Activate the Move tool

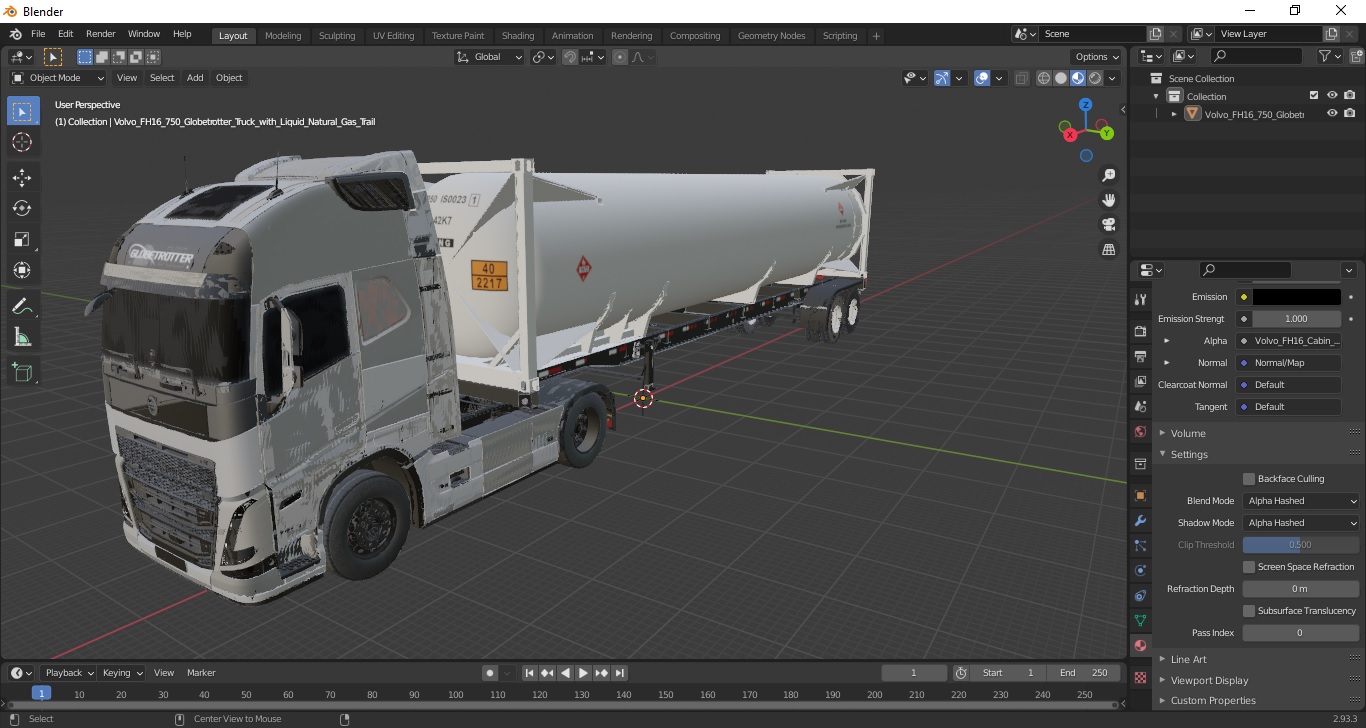pyautogui.click(x=22, y=178)
